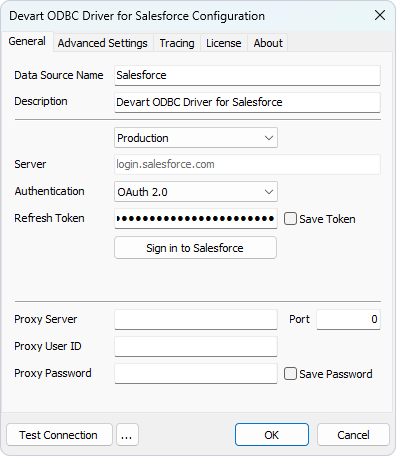The height and width of the screenshot is (456, 396).
Task: Open the Tracing tab
Action: click(x=177, y=43)
